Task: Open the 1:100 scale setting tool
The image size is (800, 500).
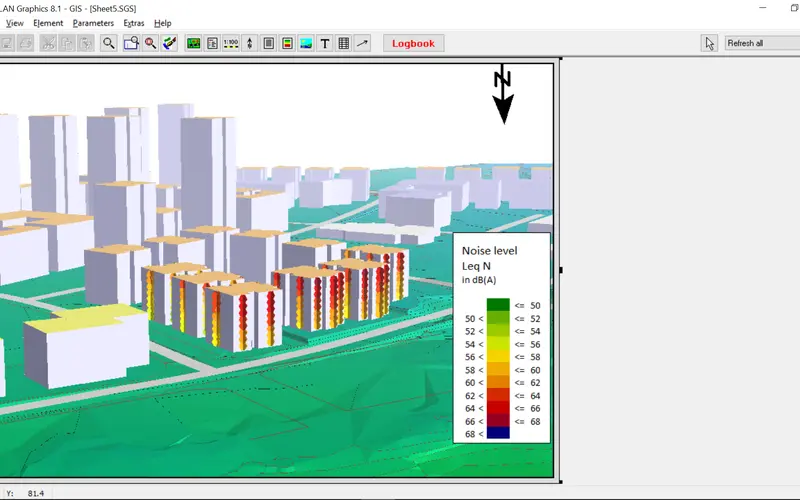Action: 231,43
